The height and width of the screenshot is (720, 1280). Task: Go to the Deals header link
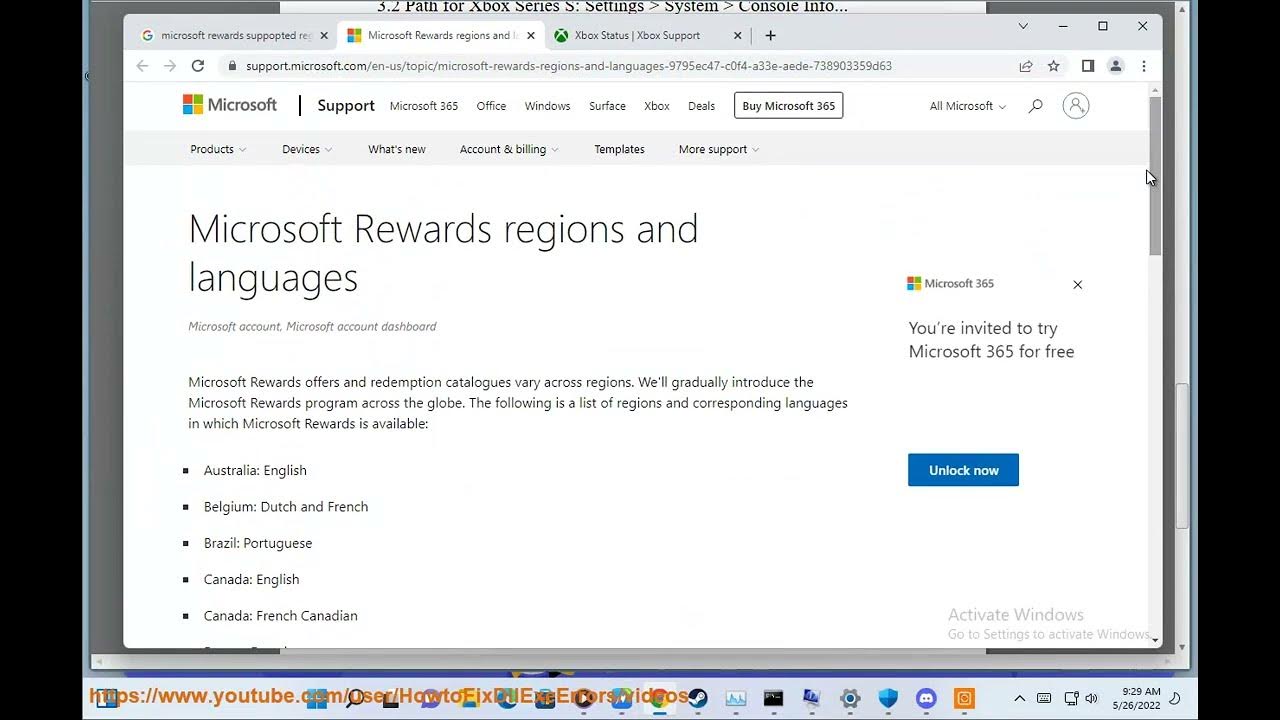pyautogui.click(x=702, y=106)
